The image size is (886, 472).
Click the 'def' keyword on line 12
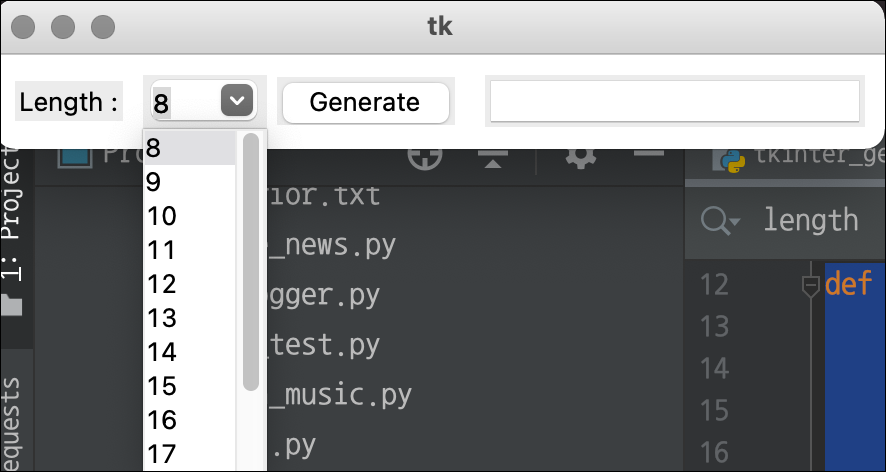(848, 283)
